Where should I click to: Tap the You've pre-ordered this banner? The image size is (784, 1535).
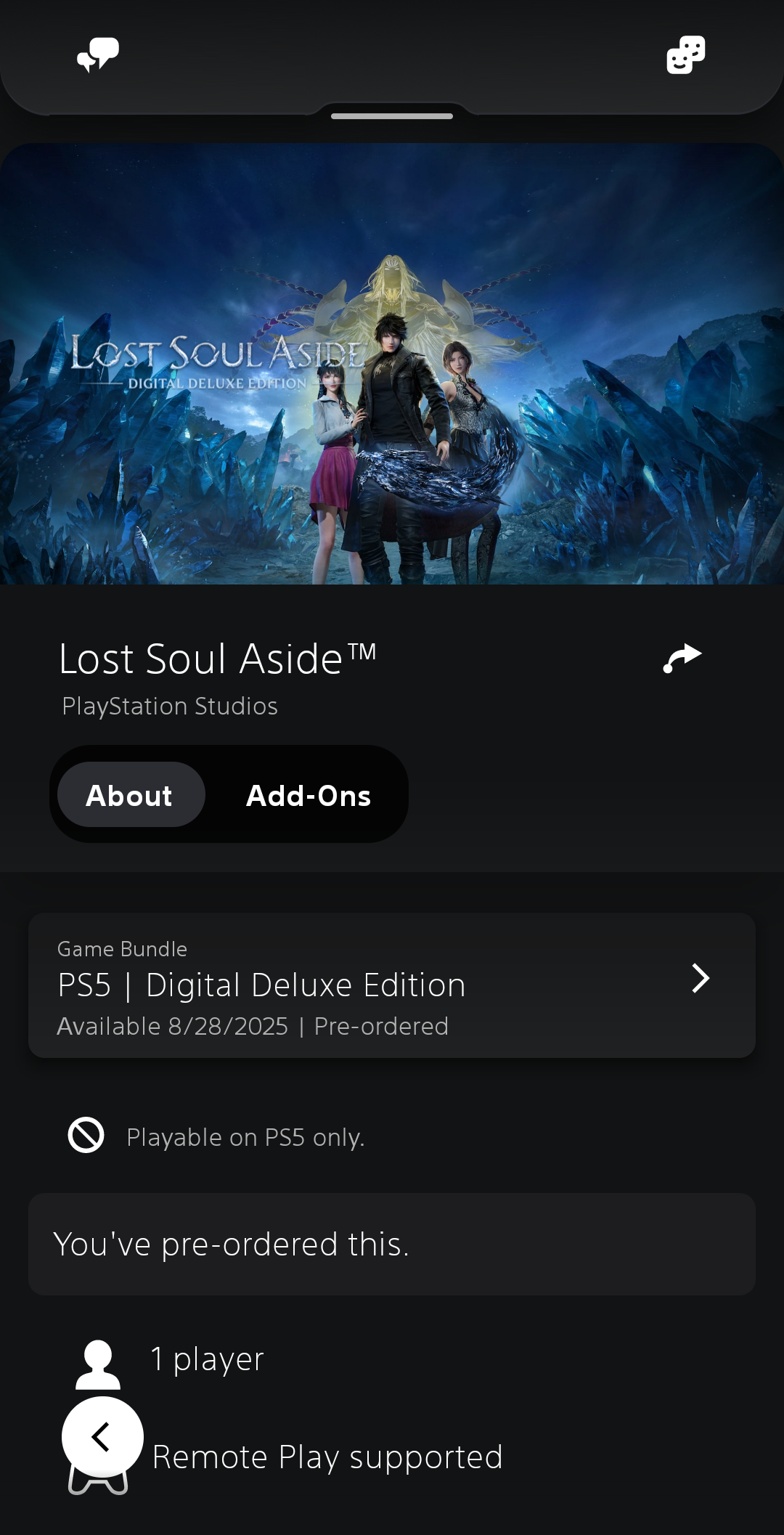[x=392, y=1245]
